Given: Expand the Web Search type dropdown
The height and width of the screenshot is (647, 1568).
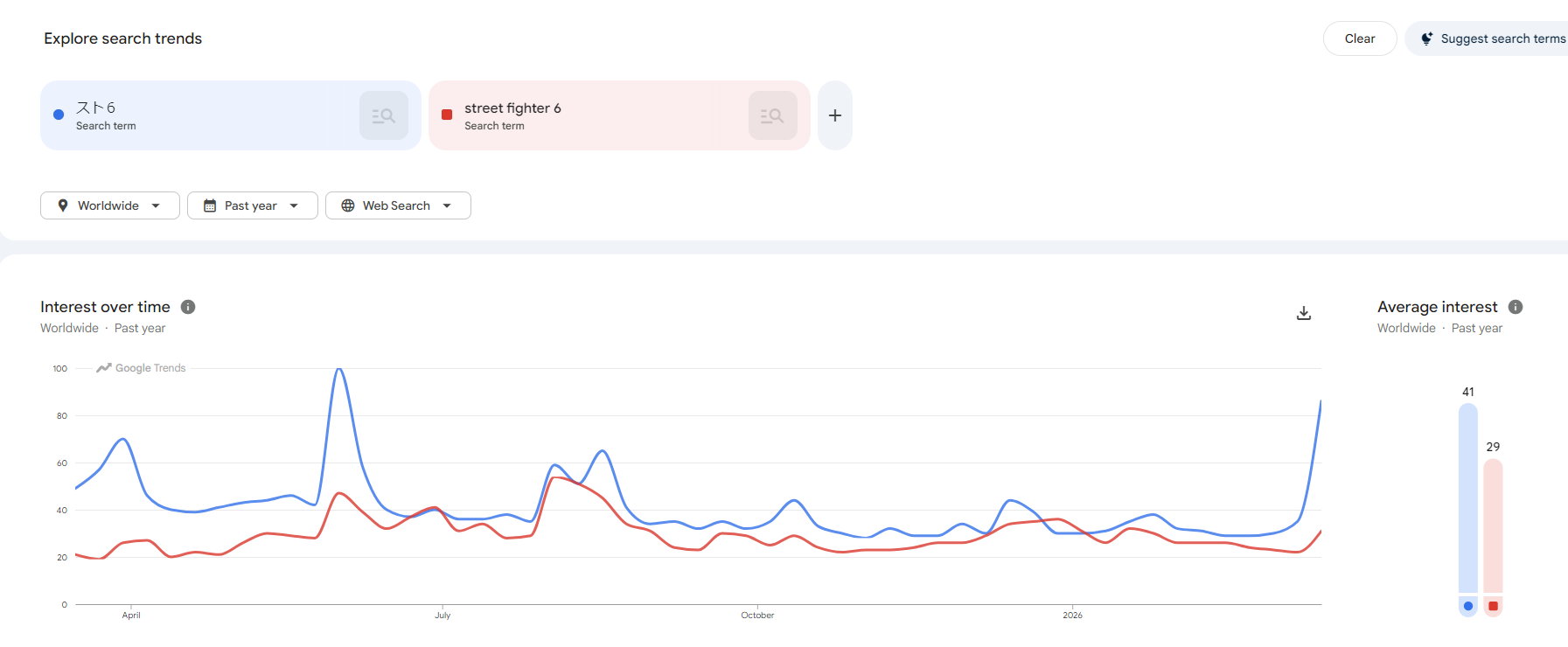Looking at the screenshot, I should [447, 205].
